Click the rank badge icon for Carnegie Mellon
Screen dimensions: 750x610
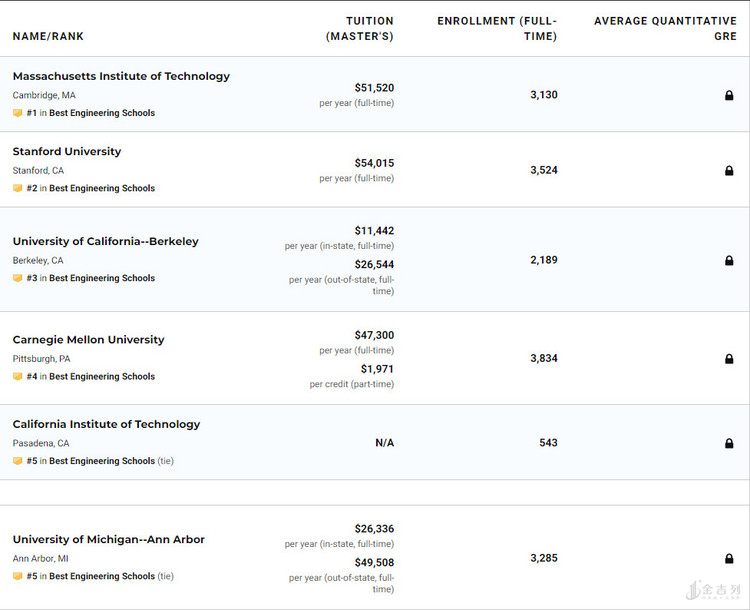point(18,377)
